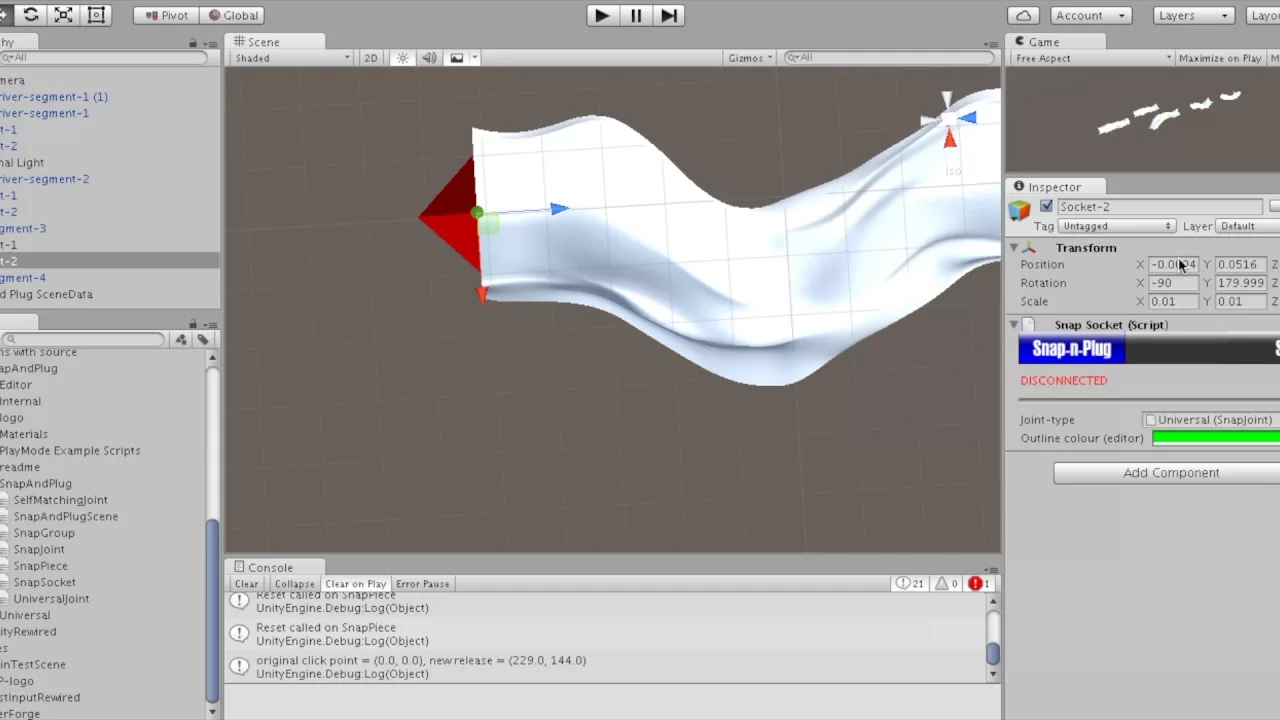Toggle Maximize on Play
The image size is (1280, 720).
1220,58
